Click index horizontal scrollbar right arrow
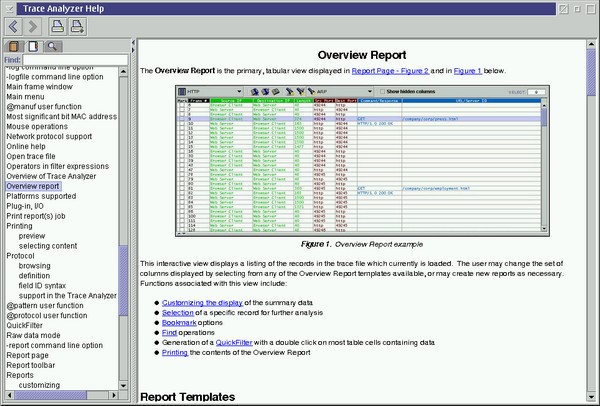600x406 pixels. click(114, 395)
